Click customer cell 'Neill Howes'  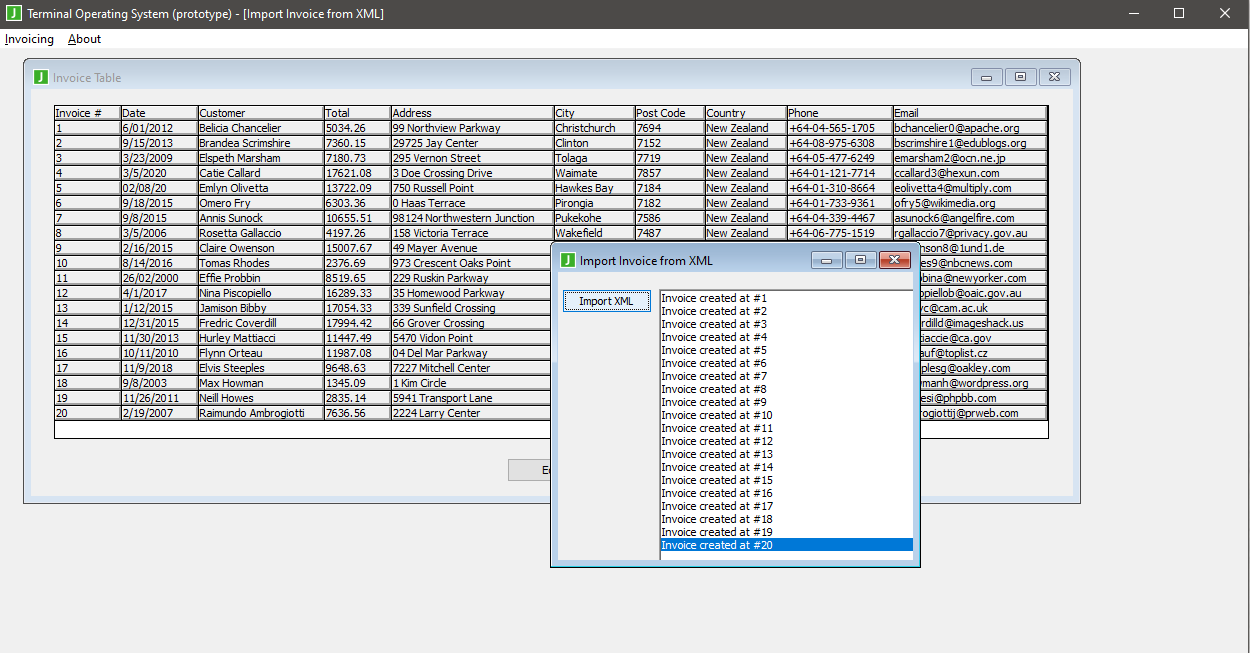click(260, 398)
